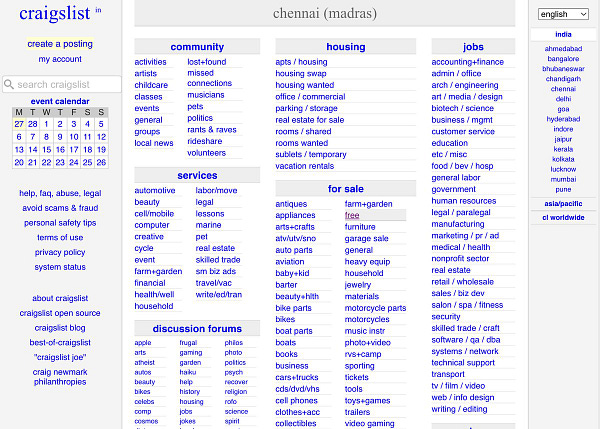
Task: Browse vacation rentals
Action: (x=305, y=166)
